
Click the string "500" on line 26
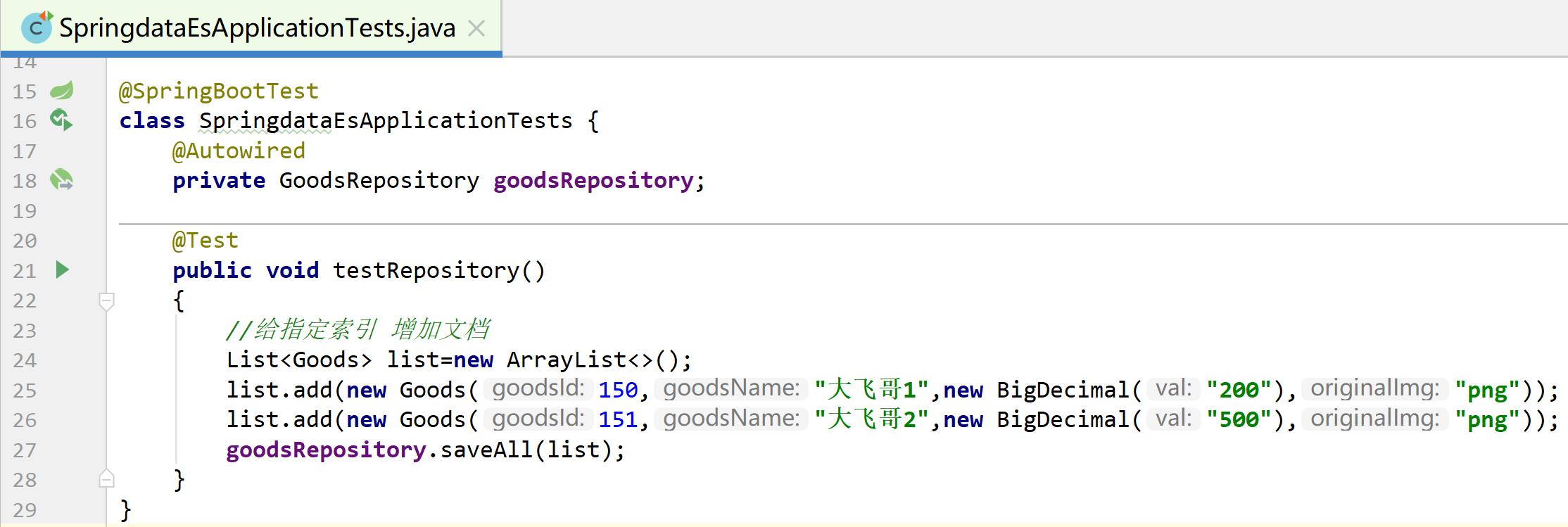(x=1239, y=420)
